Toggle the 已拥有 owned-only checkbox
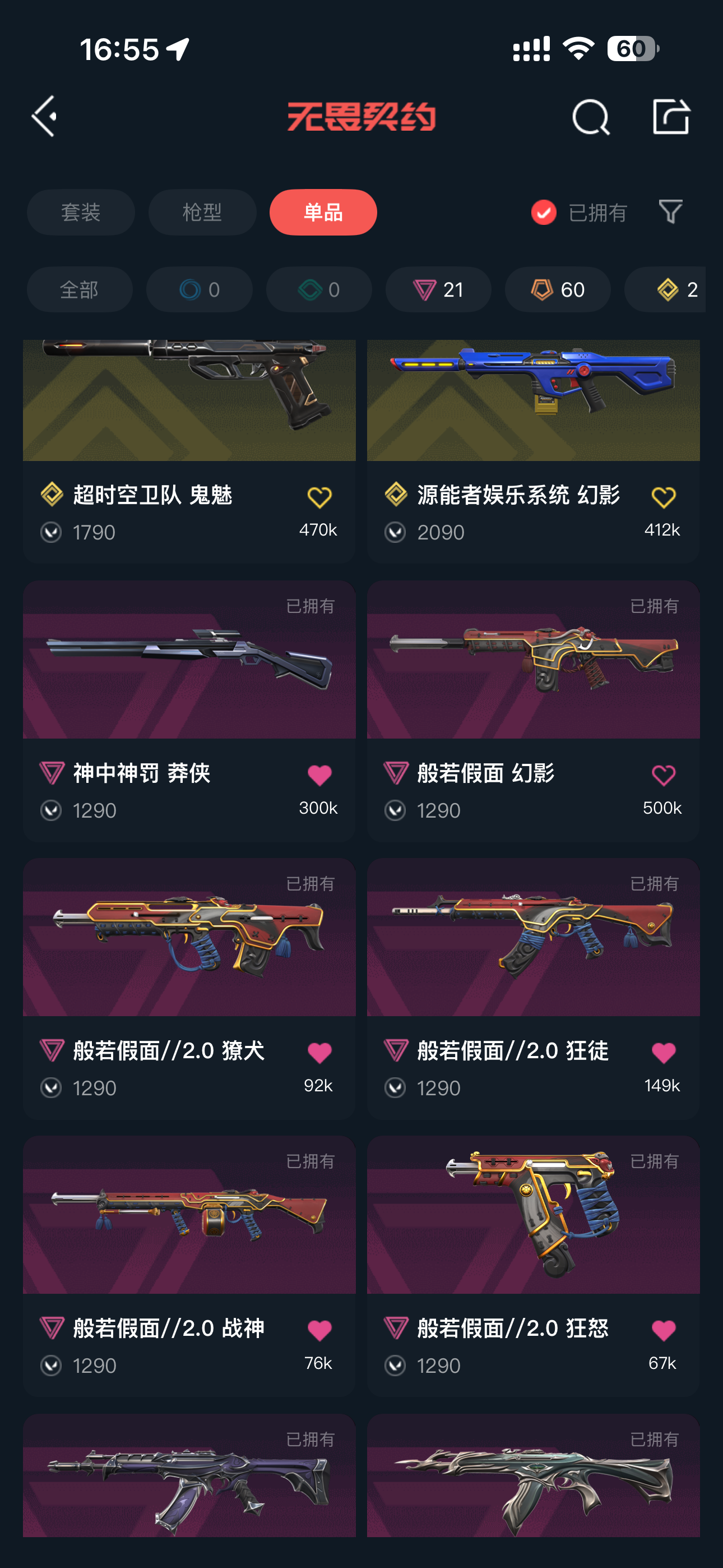The width and height of the screenshot is (723, 1568). (x=544, y=213)
